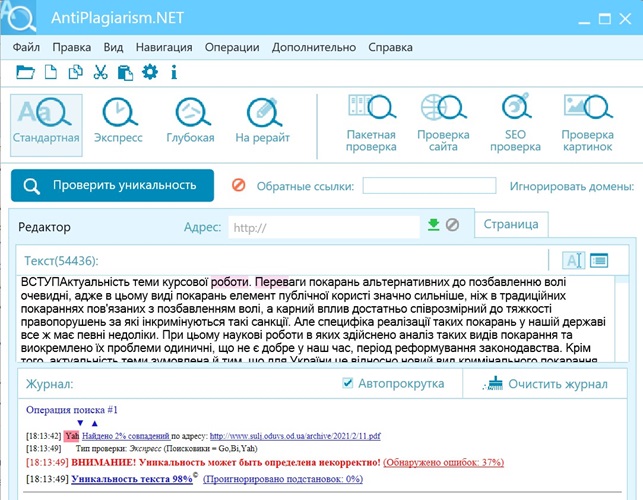The height and width of the screenshot is (500, 643).
Task: Open the sulj.oduvs.od.ua PDF link
Action: (295, 436)
